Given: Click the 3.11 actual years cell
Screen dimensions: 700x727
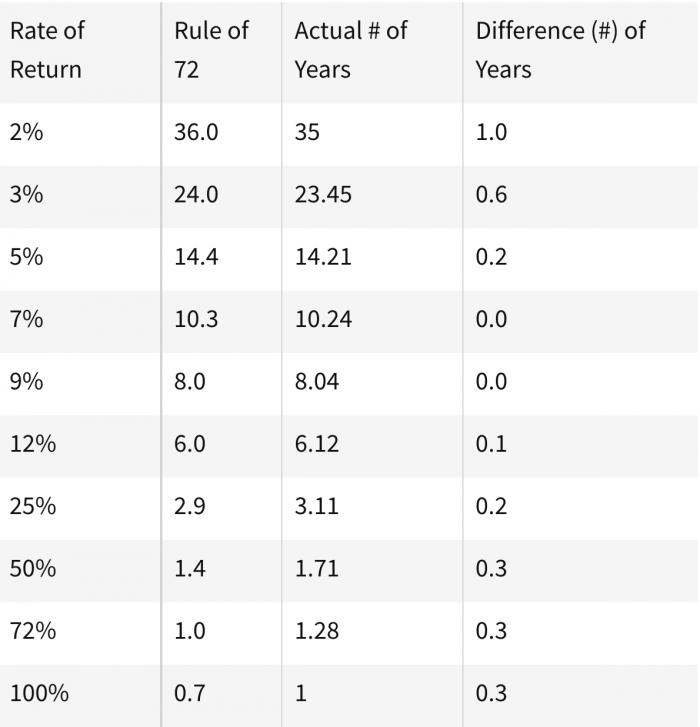Looking at the screenshot, I should [x=316, y=506].
